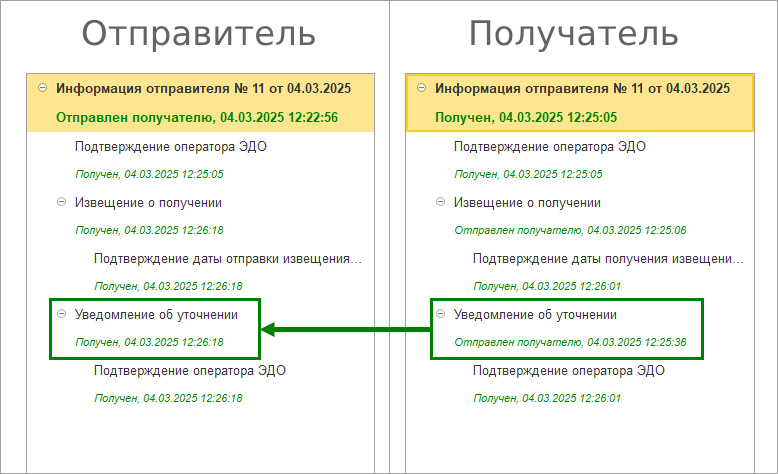Select recipient's 'Подтверждение оператора ЭДО' below 'Уведомление об уточнении'
This screenshot has height=474, width=778.
tap(569, 370)
